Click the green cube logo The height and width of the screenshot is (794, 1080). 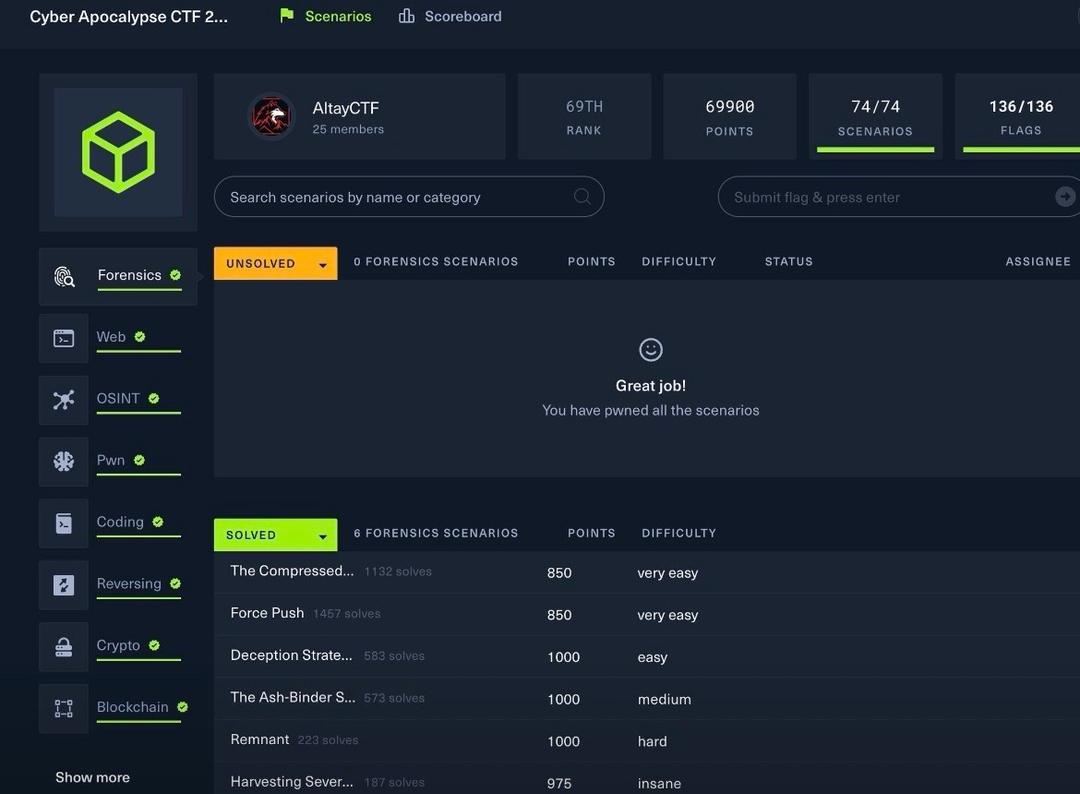point(118,152)
